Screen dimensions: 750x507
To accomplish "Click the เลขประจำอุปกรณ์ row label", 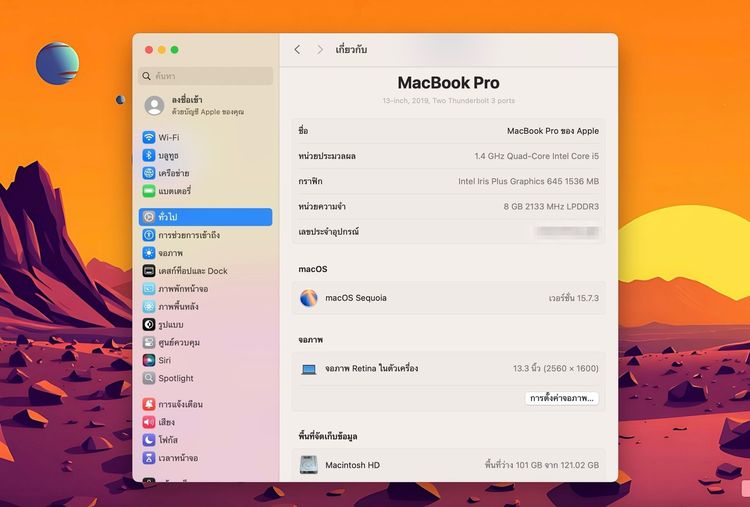I will (329, 232).
